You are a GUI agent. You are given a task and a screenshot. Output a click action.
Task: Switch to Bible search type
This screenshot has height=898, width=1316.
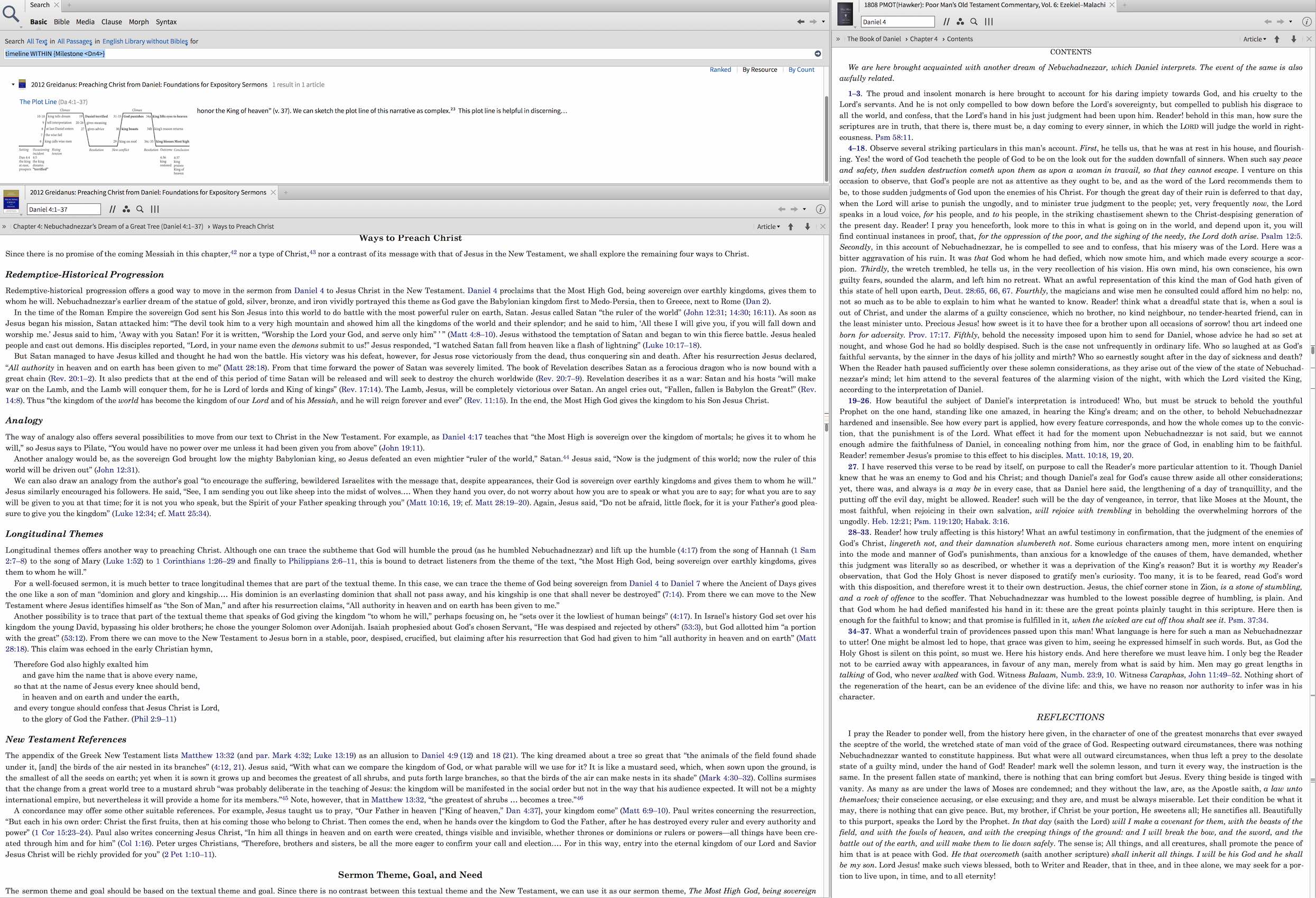62,22
